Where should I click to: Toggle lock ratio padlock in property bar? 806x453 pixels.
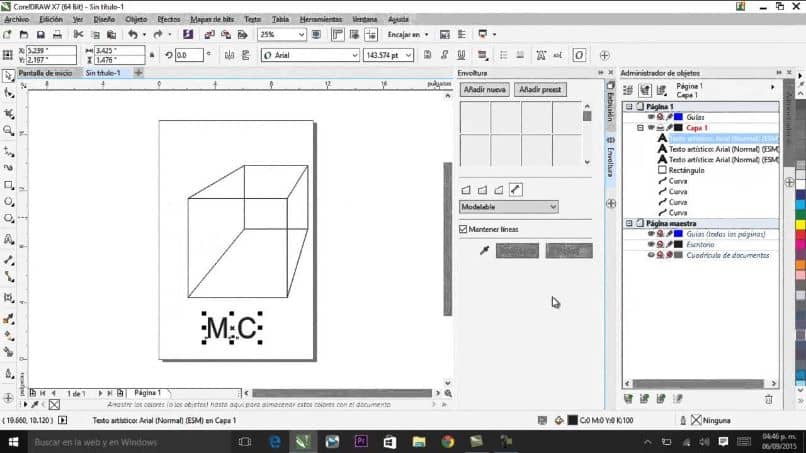(152, 55)
